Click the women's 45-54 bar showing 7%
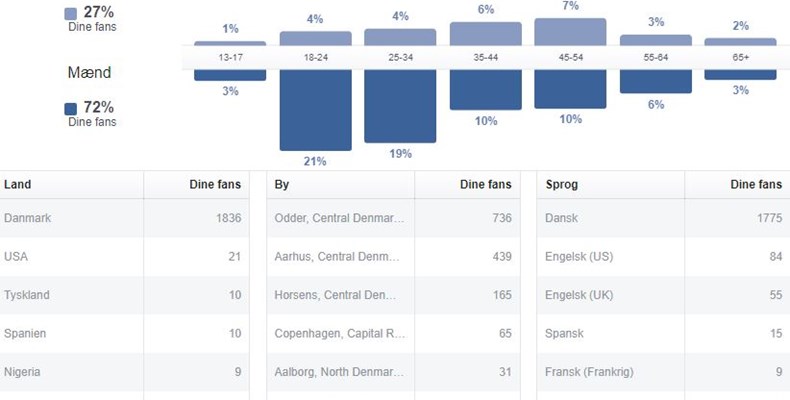Image resolution: width=790 pixels, height=400 pixels. [570, 32]
